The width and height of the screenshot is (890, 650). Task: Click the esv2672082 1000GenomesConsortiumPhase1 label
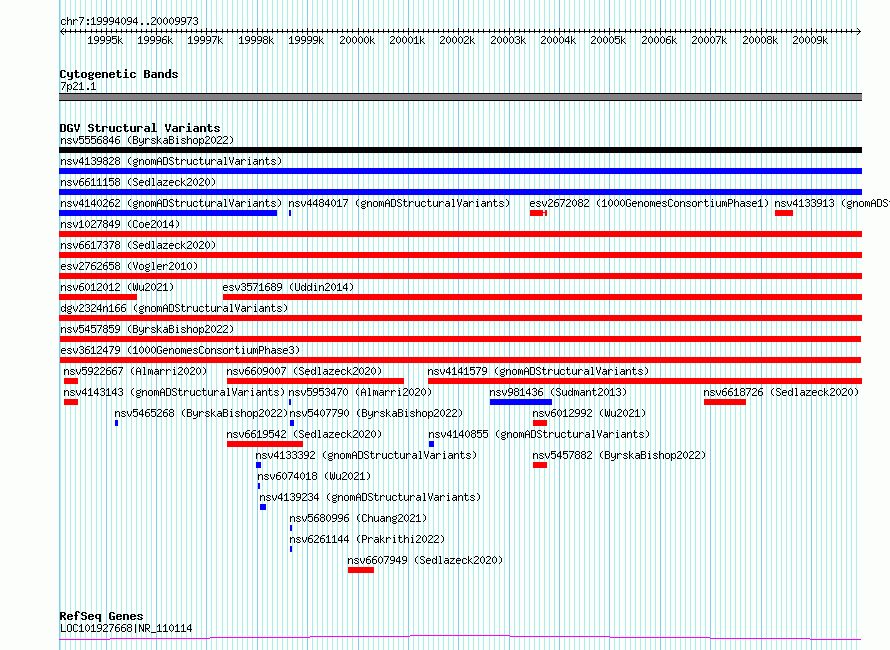[649, 203]
